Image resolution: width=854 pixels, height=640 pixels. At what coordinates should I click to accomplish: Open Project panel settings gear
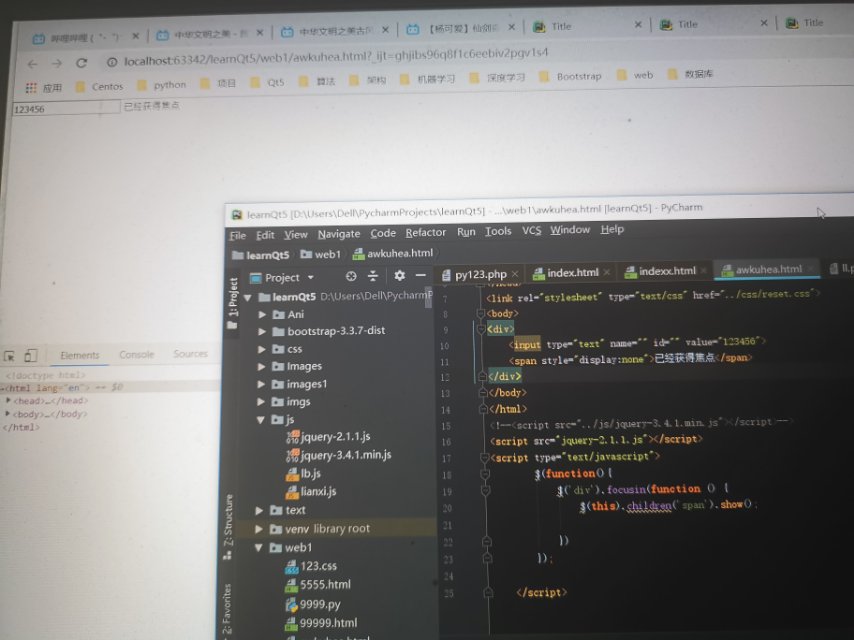click(x=399, y=276)
